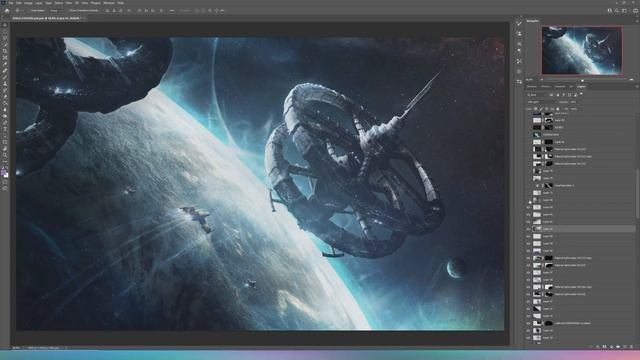
Task: Open status bar info arrow
Action: click(x=67, y=348)
